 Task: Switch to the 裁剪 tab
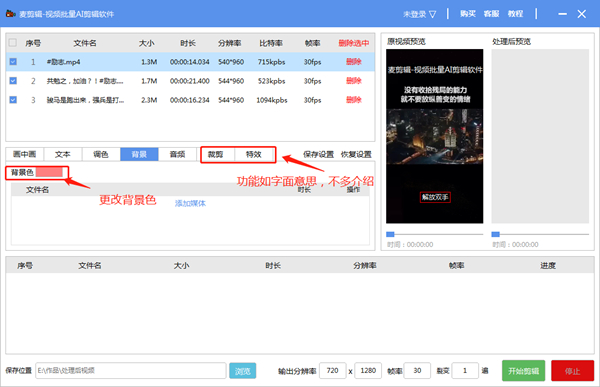tap(216, 154)
